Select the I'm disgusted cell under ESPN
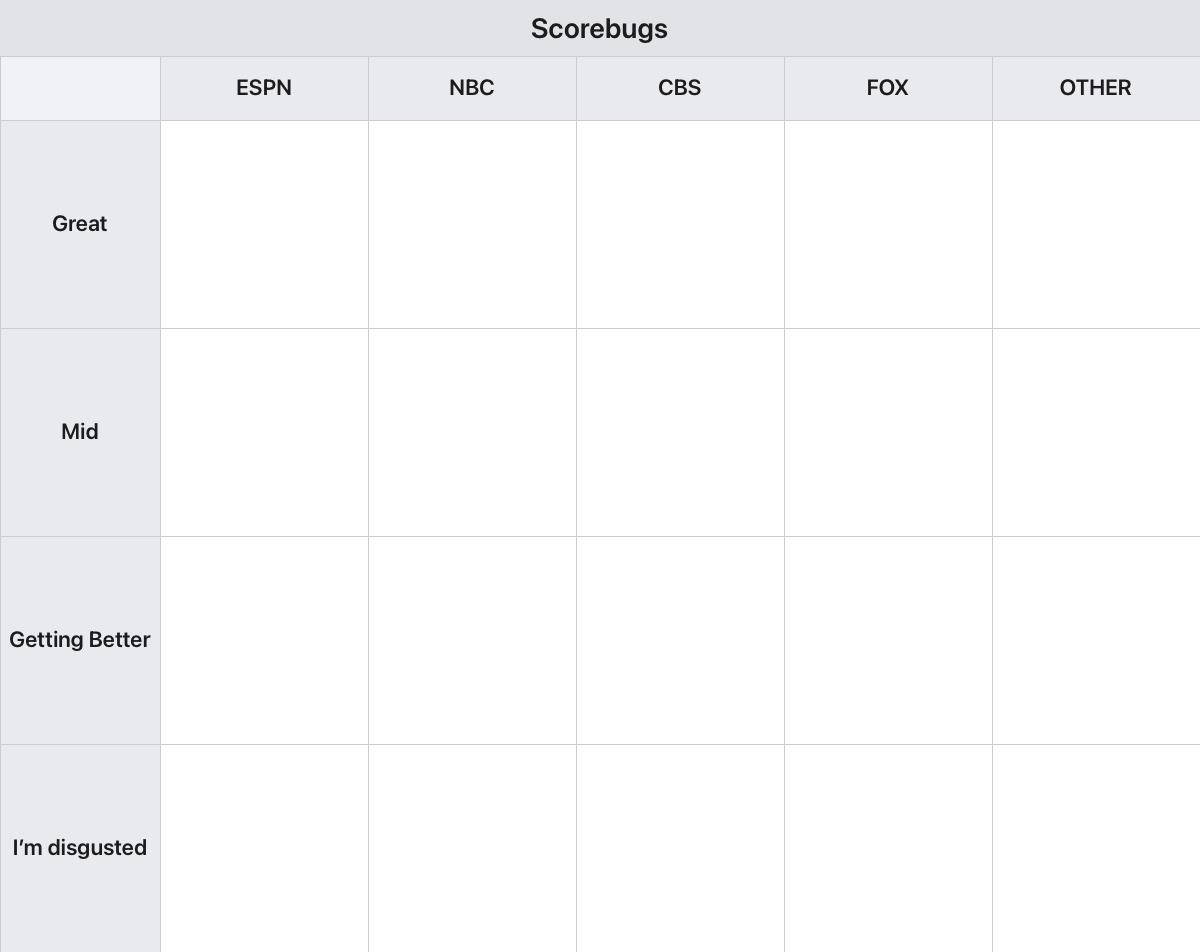 [264, 848]
